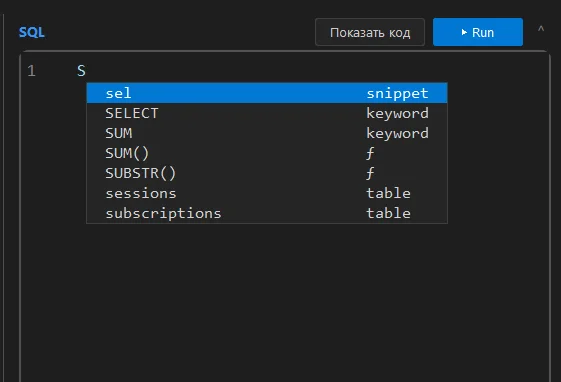Pick the SUM keyword suggestion

[267, 133]
